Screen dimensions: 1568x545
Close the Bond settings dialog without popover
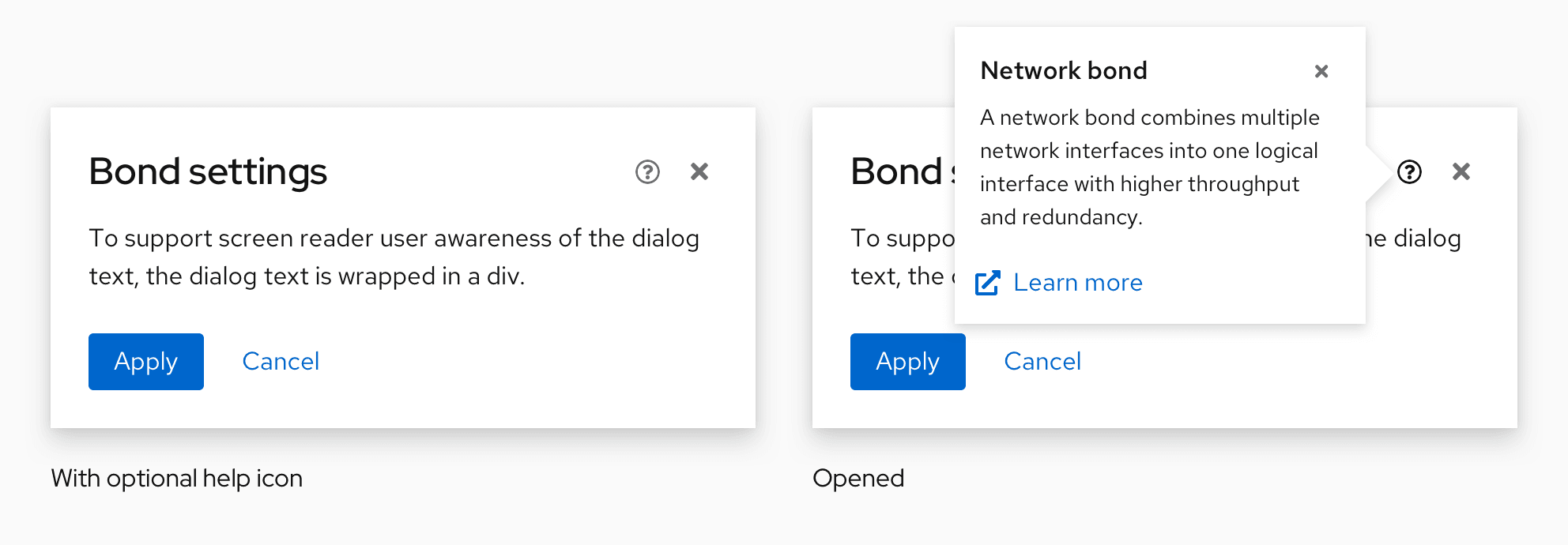[x=699, y=171]
